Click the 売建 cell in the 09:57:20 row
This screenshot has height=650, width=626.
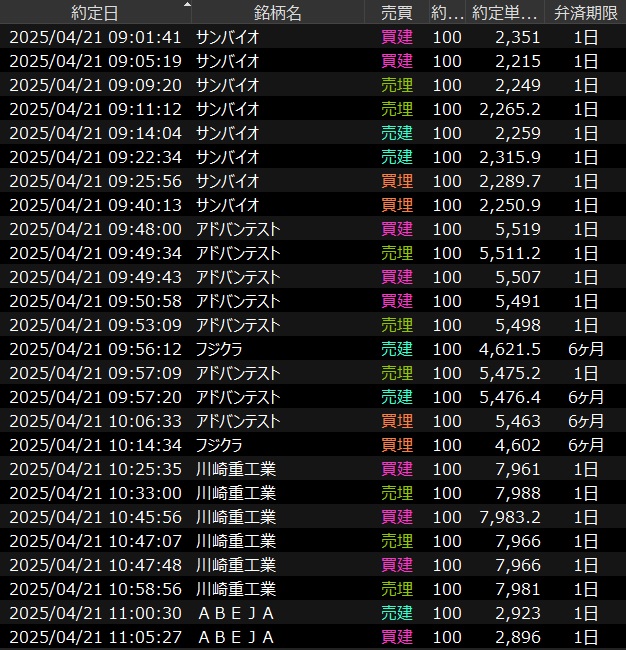coord(397,398)
